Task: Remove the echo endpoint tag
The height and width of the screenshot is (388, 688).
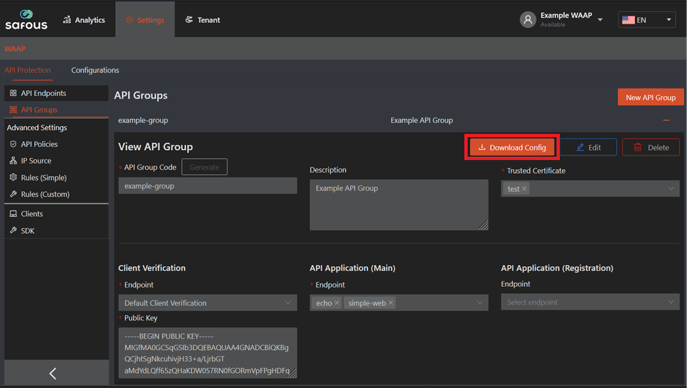Action: [337, 303]
